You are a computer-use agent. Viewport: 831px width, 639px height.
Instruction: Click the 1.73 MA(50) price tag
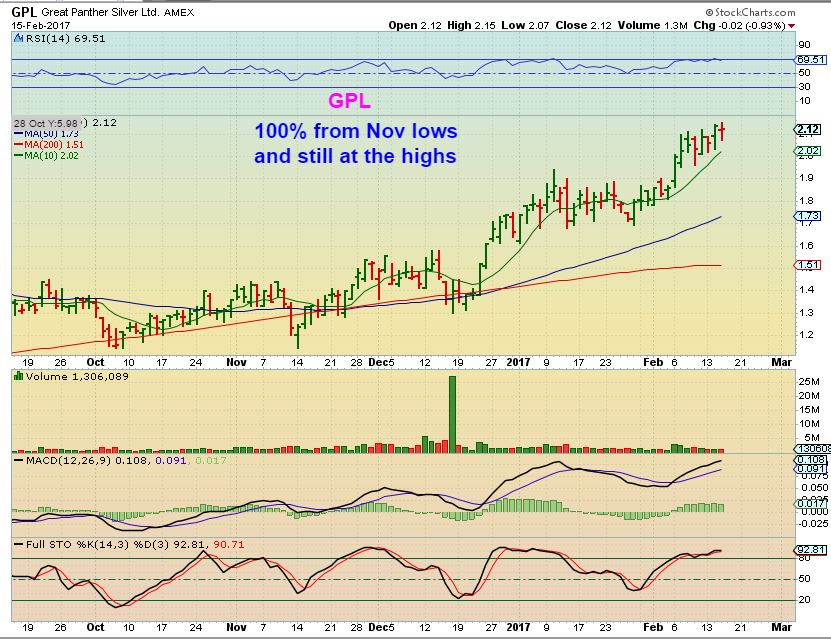[x=808, y=216]
